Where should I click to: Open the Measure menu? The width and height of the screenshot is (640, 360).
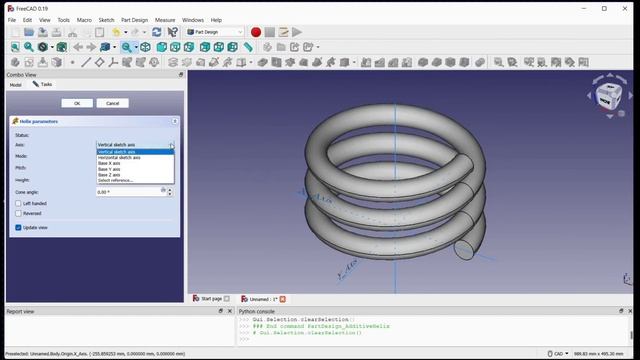[x=165, y=20]
